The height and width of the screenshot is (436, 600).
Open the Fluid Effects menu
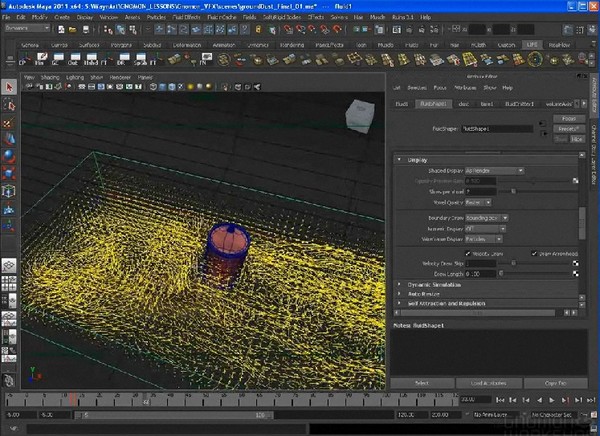tap(186, 17)
